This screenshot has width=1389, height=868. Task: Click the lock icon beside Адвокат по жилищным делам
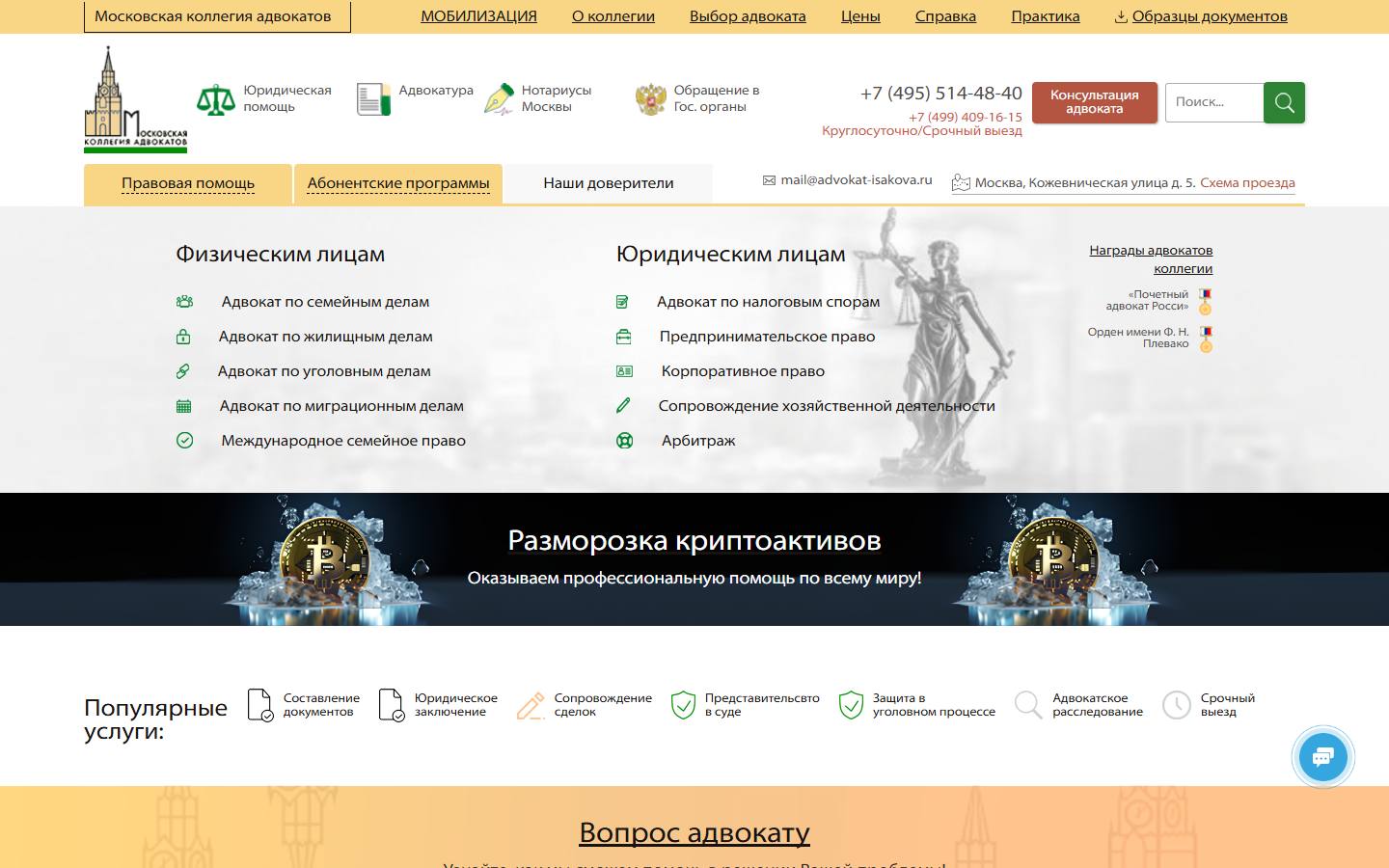(x=183, y=337)
